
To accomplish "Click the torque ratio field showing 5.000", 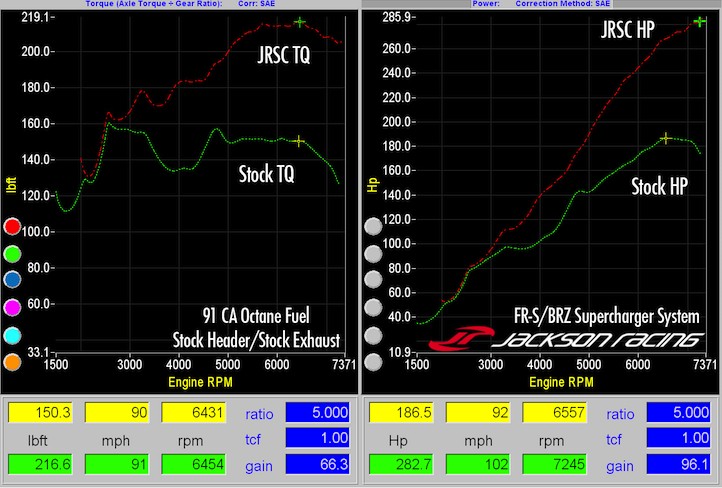I will click(318, 412).
